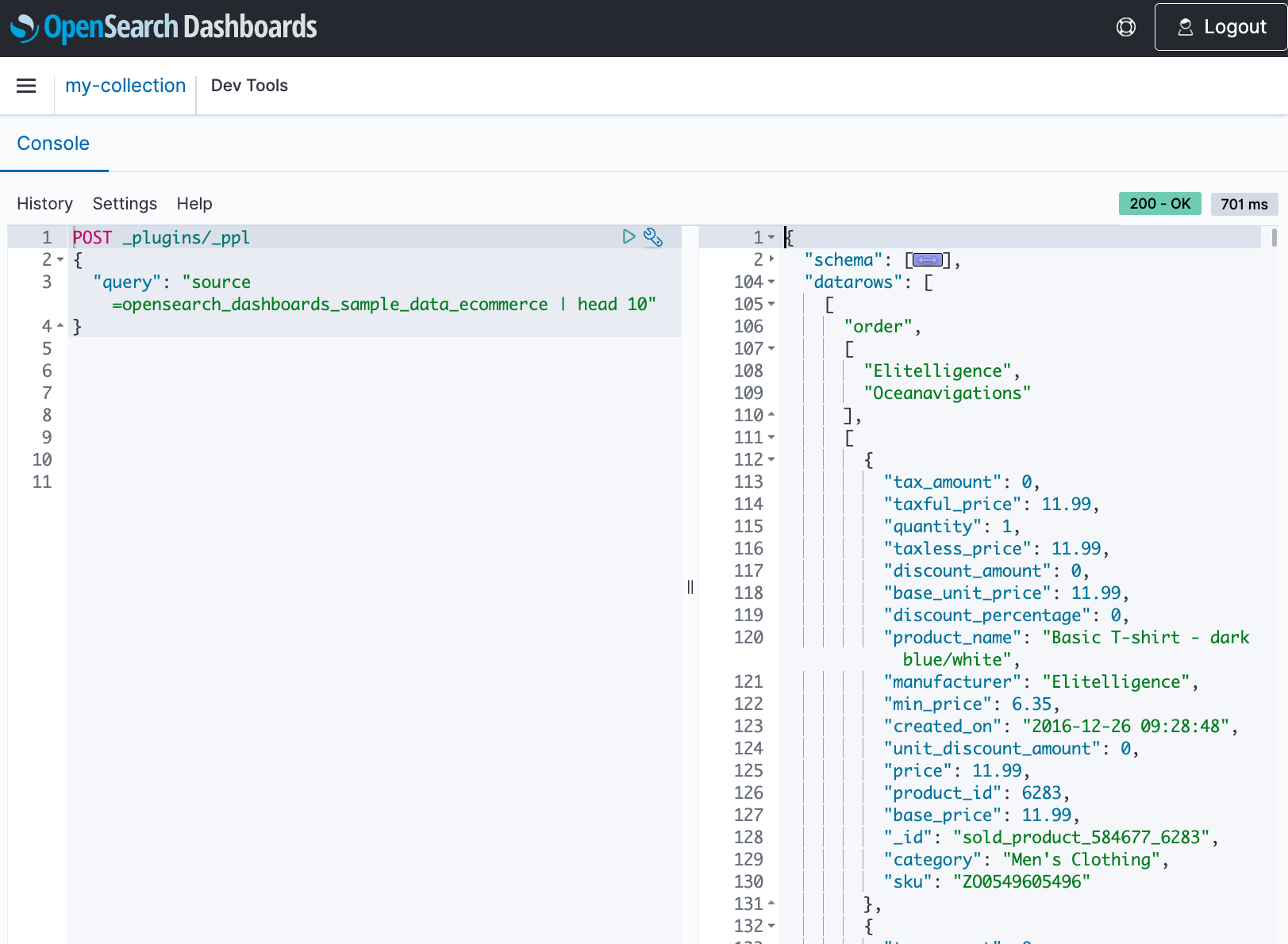Switch to the Console tab

pos(53,144)
